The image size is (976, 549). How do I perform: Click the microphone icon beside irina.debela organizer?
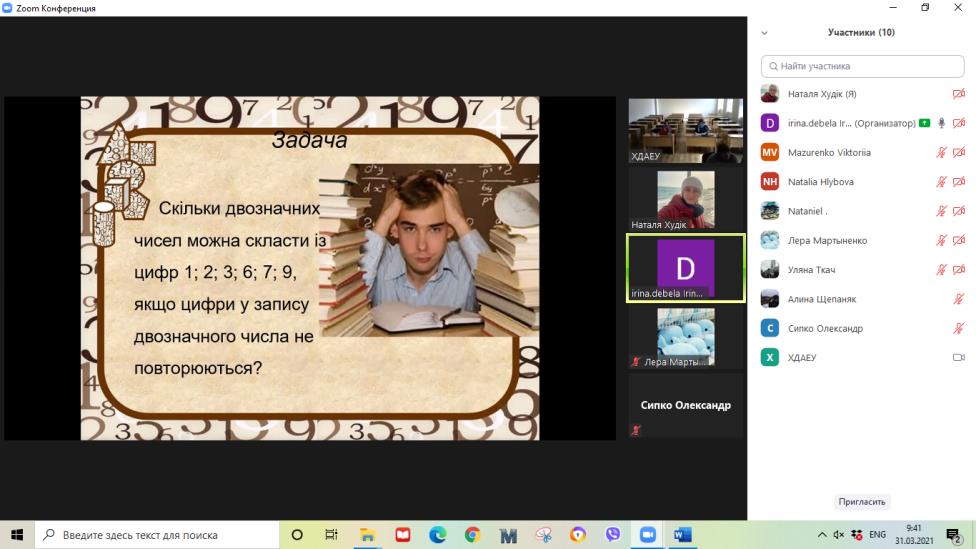[941, 123]
